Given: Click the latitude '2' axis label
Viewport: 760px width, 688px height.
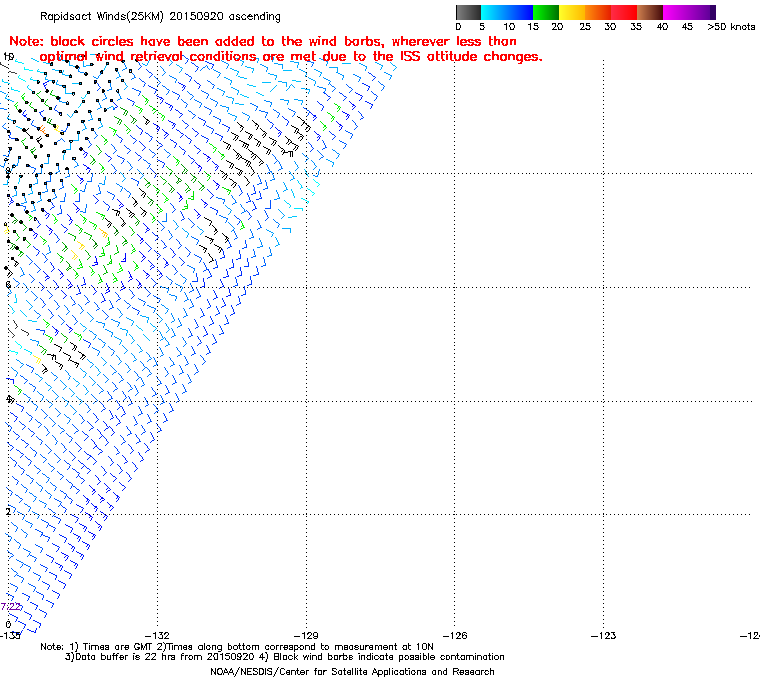Looking at the screenshot, I should pos(8,512).
